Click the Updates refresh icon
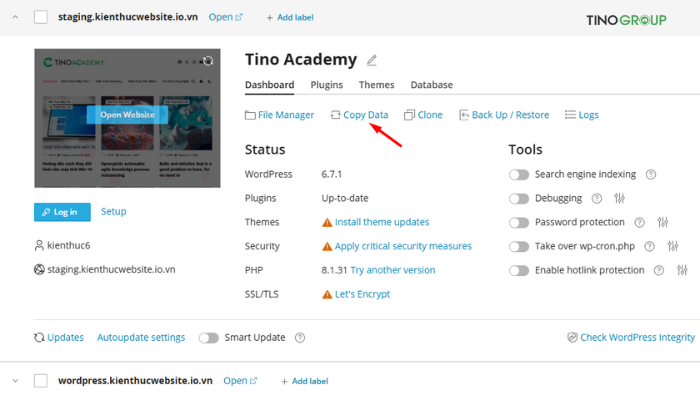 [39, 338]
